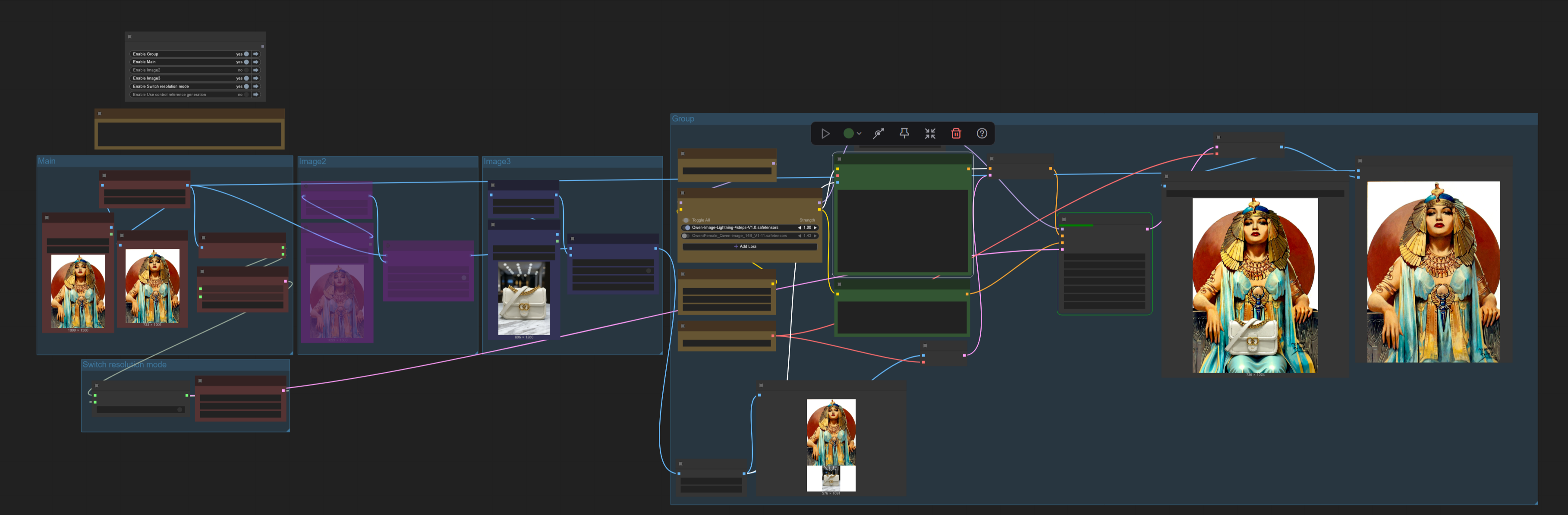
Task: Go to Image3 group via its arrow
Action: pos(255,78)
